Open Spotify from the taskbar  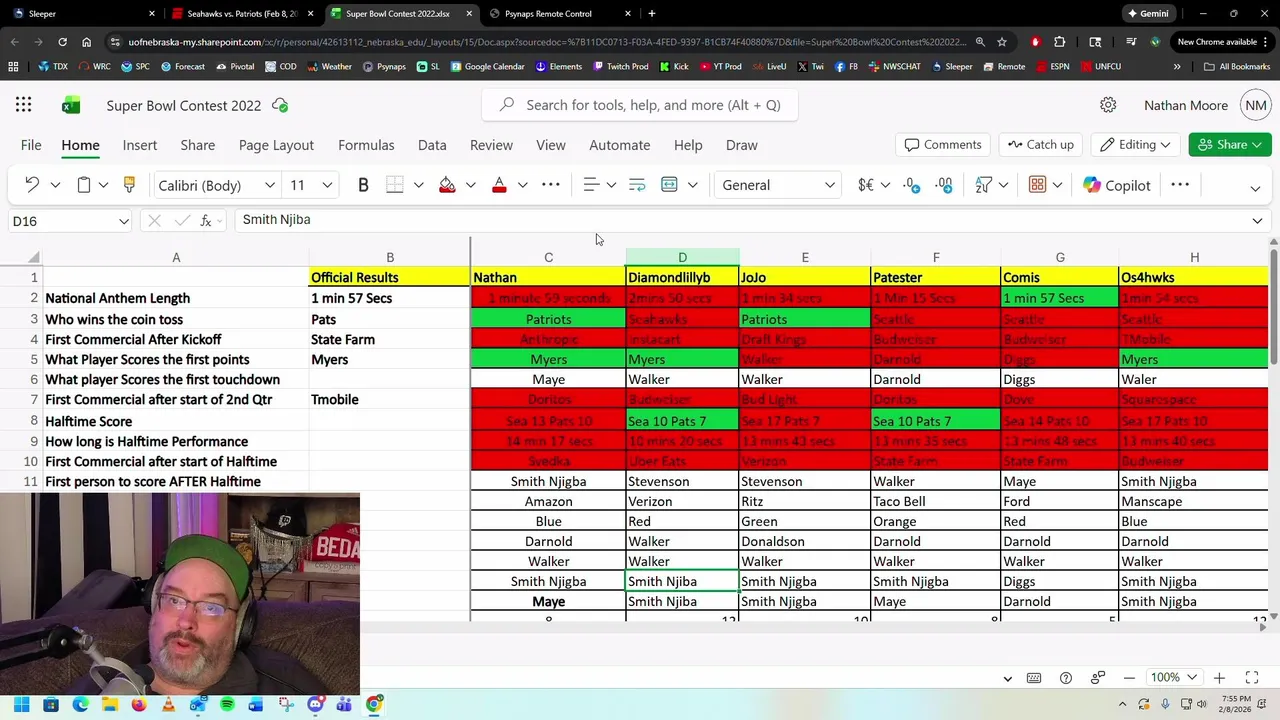click(x=227, y=705)
